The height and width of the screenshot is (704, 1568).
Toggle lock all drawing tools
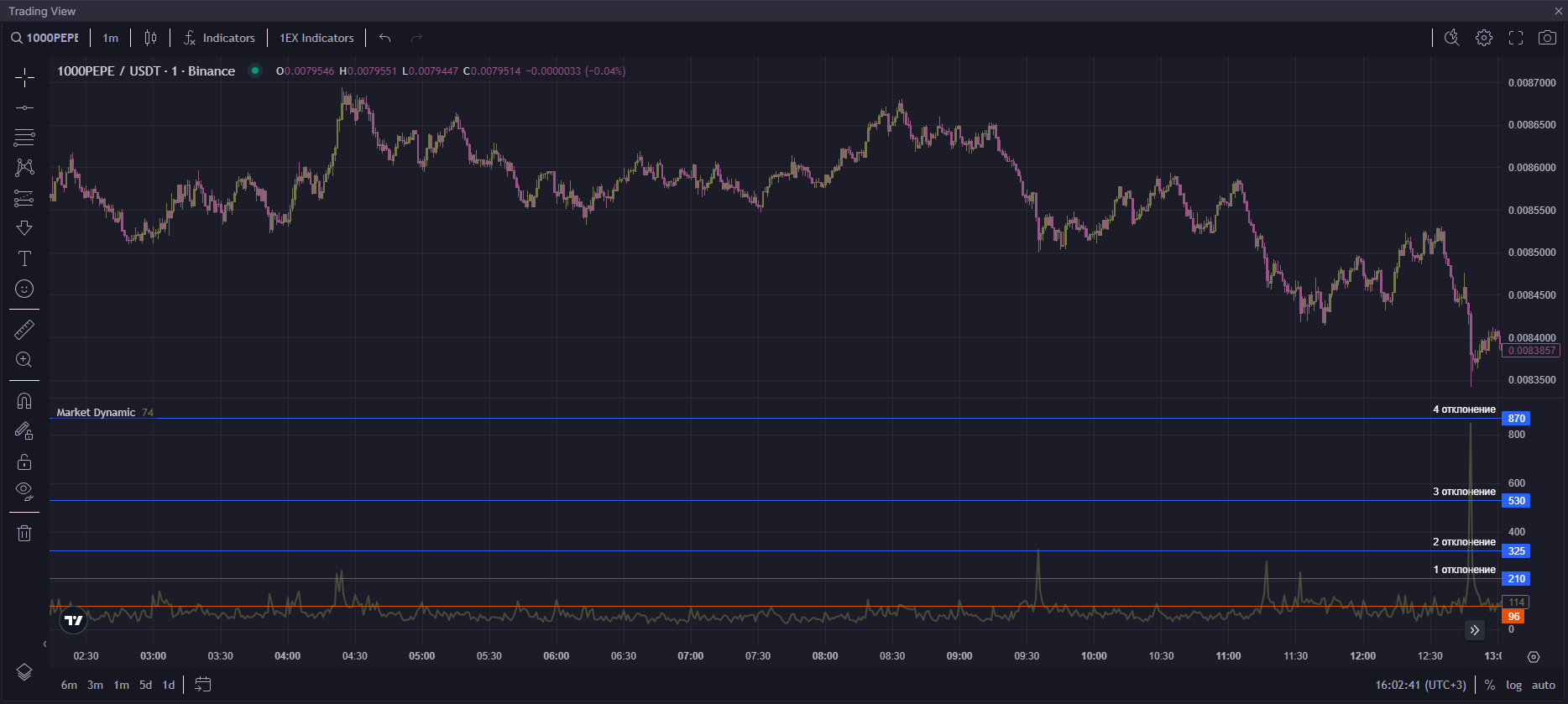tap(24, 462)
